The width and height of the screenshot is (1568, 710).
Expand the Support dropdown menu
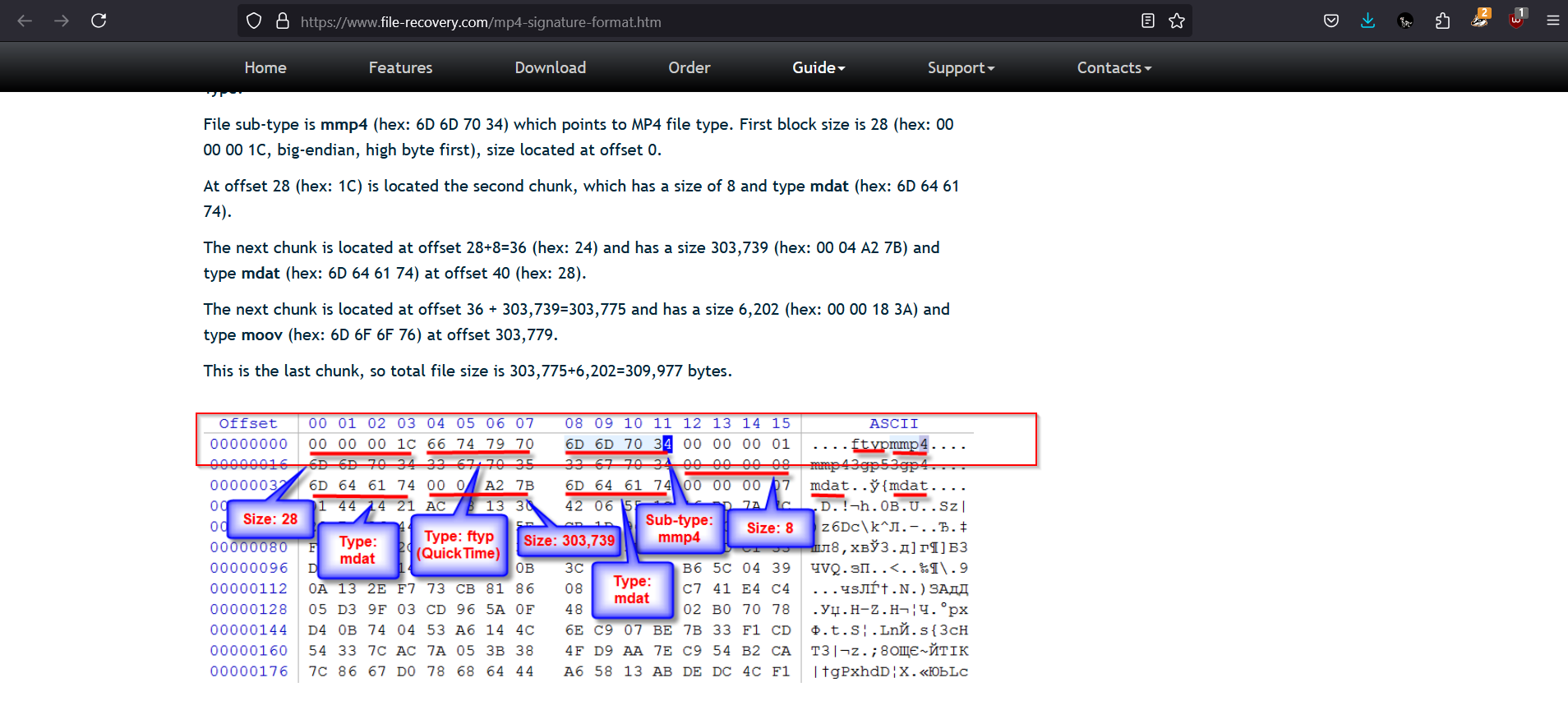(961, 68)
